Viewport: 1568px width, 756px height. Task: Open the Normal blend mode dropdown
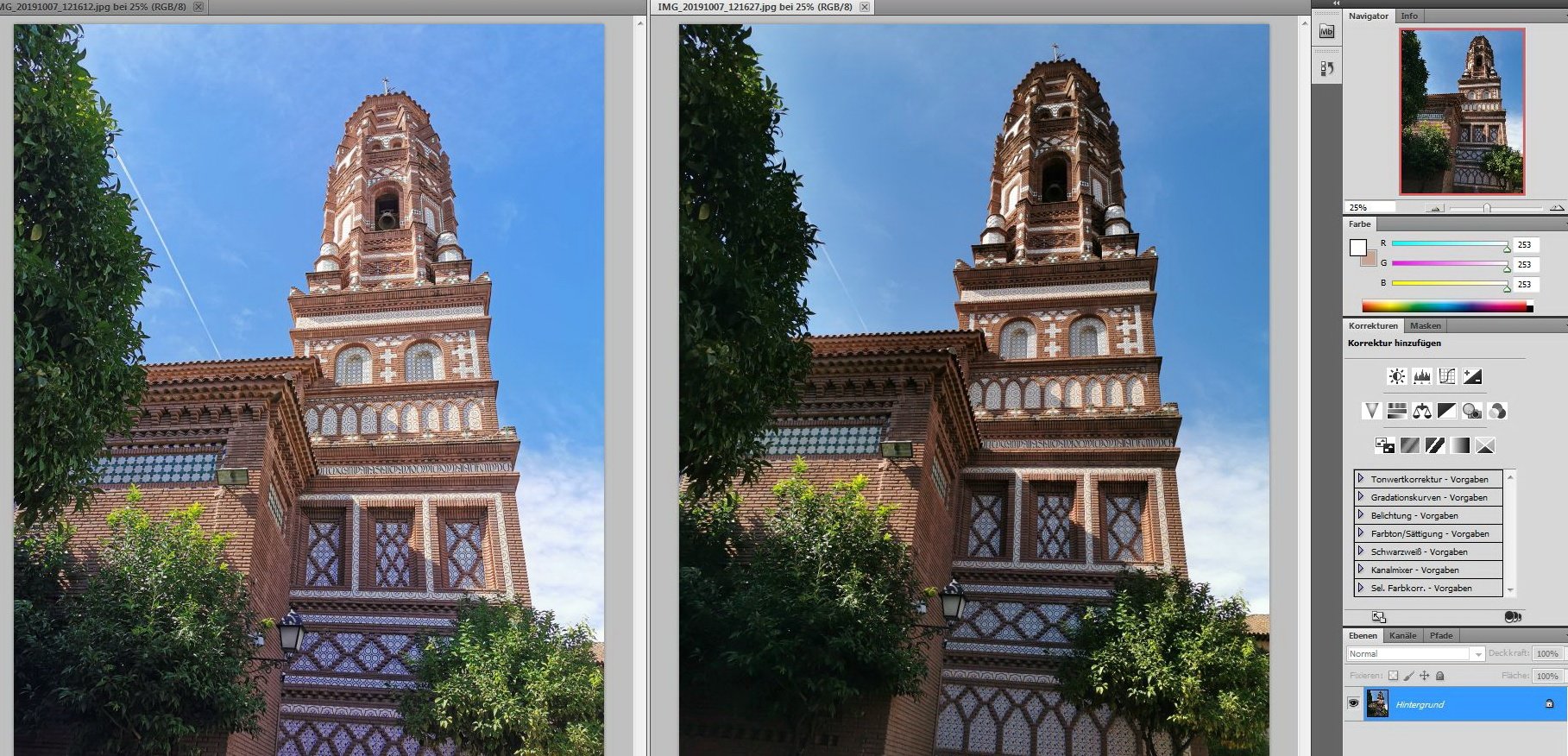1415,653
